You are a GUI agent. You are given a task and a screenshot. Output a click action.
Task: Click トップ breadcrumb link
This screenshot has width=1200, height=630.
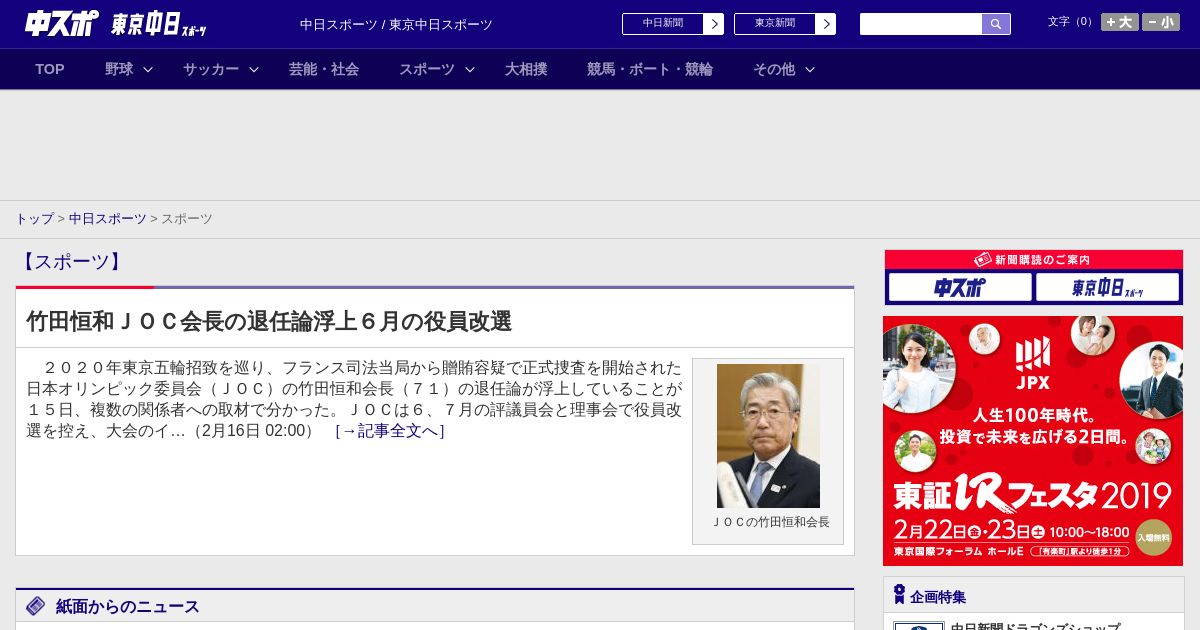(34, 219)
